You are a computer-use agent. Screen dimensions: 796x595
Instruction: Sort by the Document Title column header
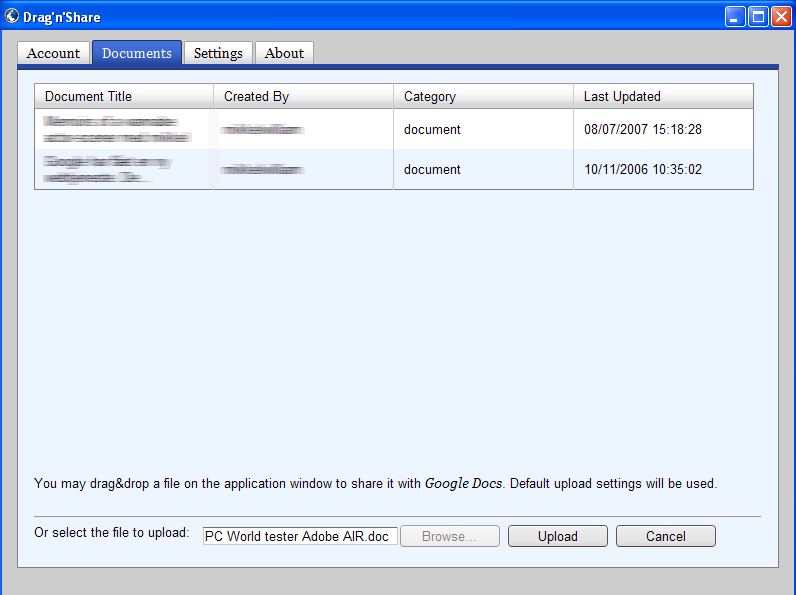(124, 96)
